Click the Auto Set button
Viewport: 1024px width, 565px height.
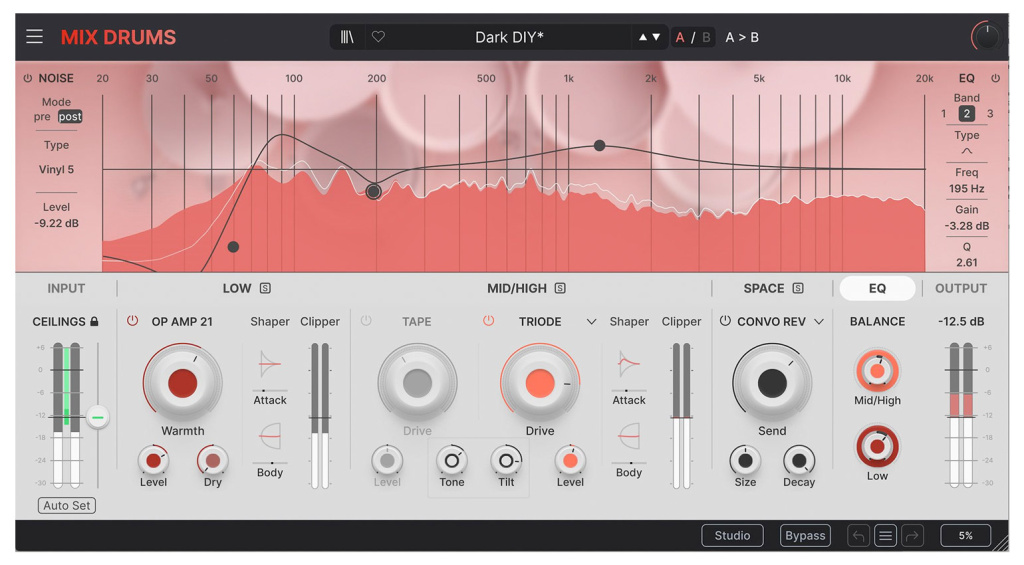67,506
